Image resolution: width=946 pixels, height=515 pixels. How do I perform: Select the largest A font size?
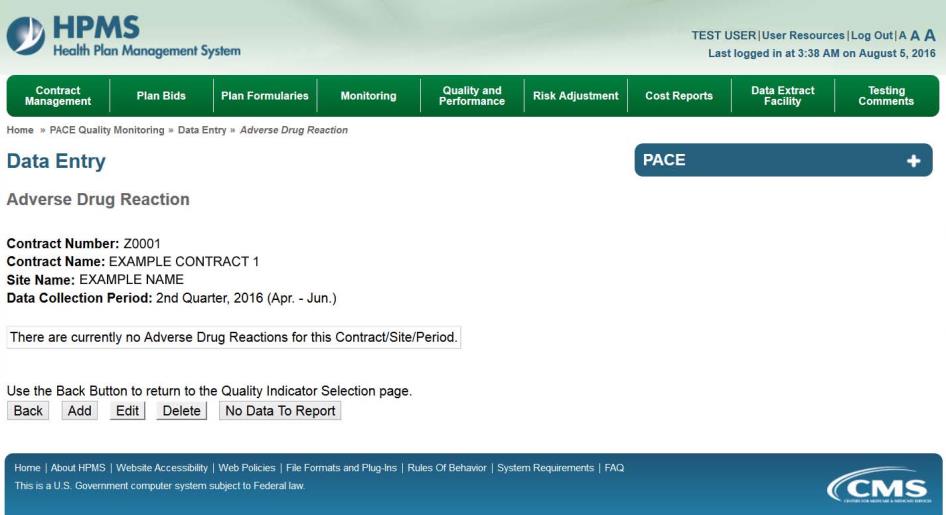930,35
